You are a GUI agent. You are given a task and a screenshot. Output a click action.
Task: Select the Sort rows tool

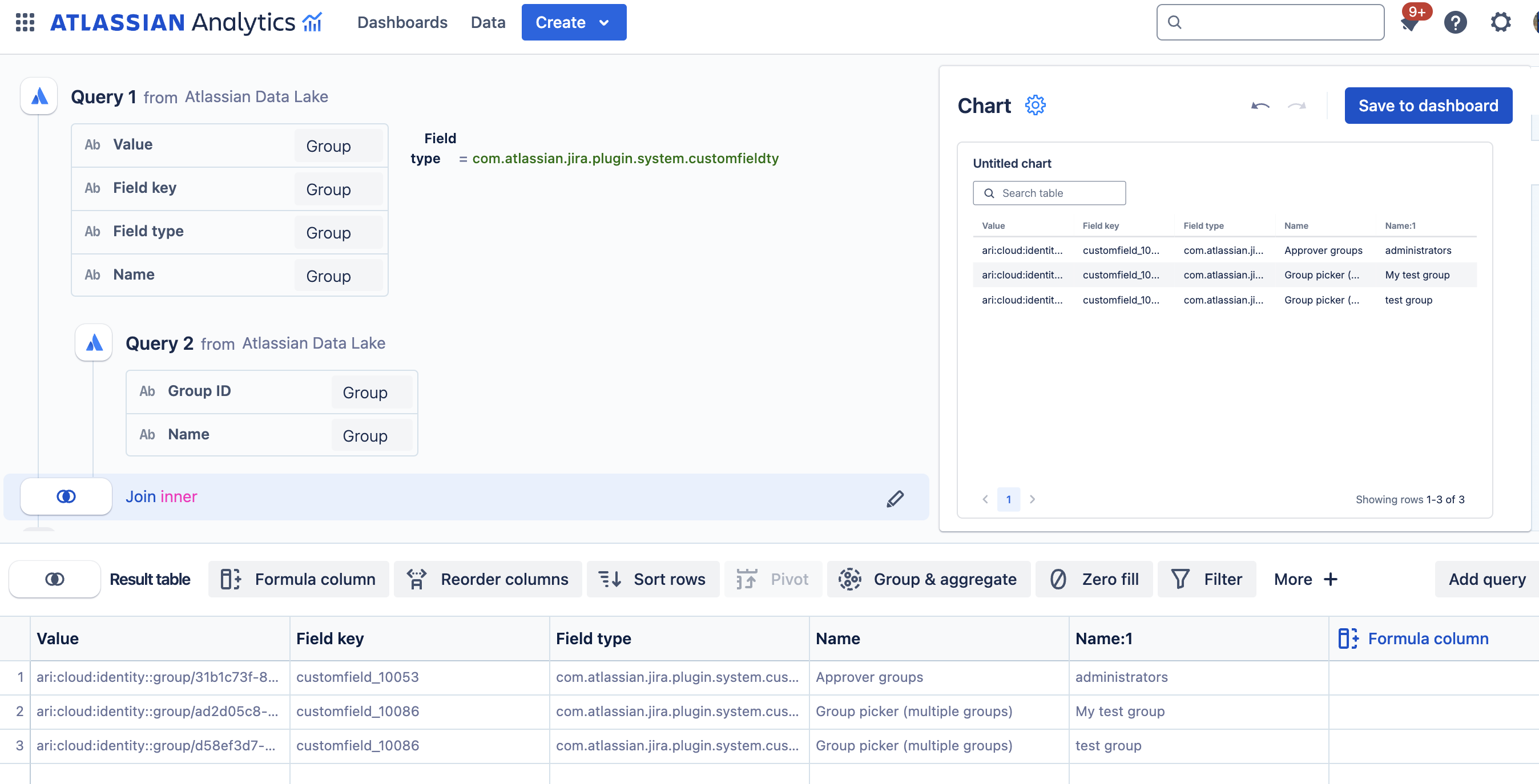tap(653, 579)
